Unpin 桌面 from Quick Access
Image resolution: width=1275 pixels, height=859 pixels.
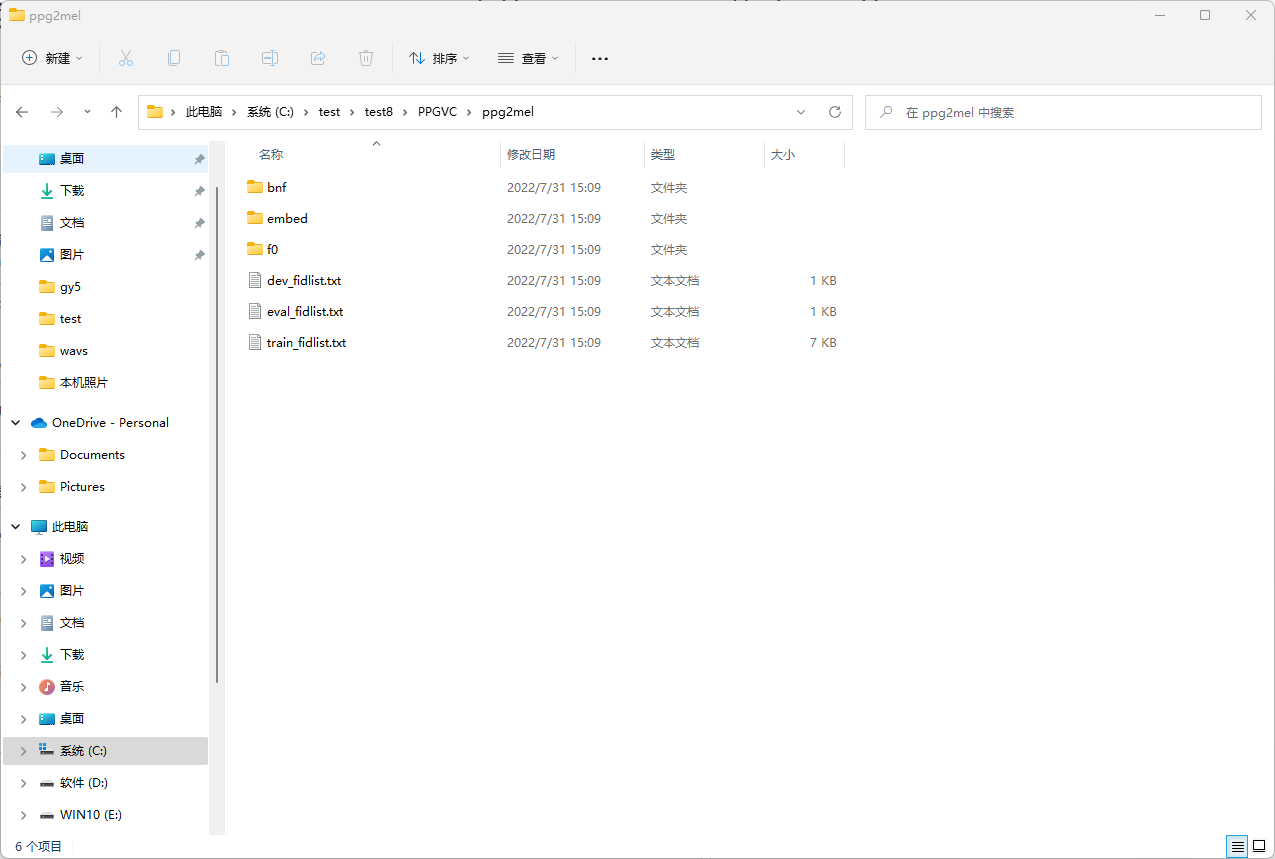click(198, 158)
